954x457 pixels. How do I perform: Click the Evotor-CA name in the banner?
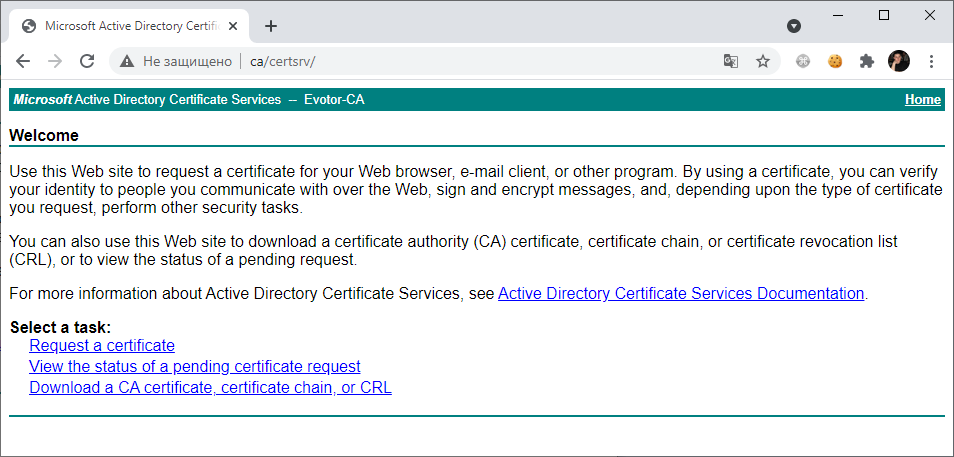coord(334,100)
